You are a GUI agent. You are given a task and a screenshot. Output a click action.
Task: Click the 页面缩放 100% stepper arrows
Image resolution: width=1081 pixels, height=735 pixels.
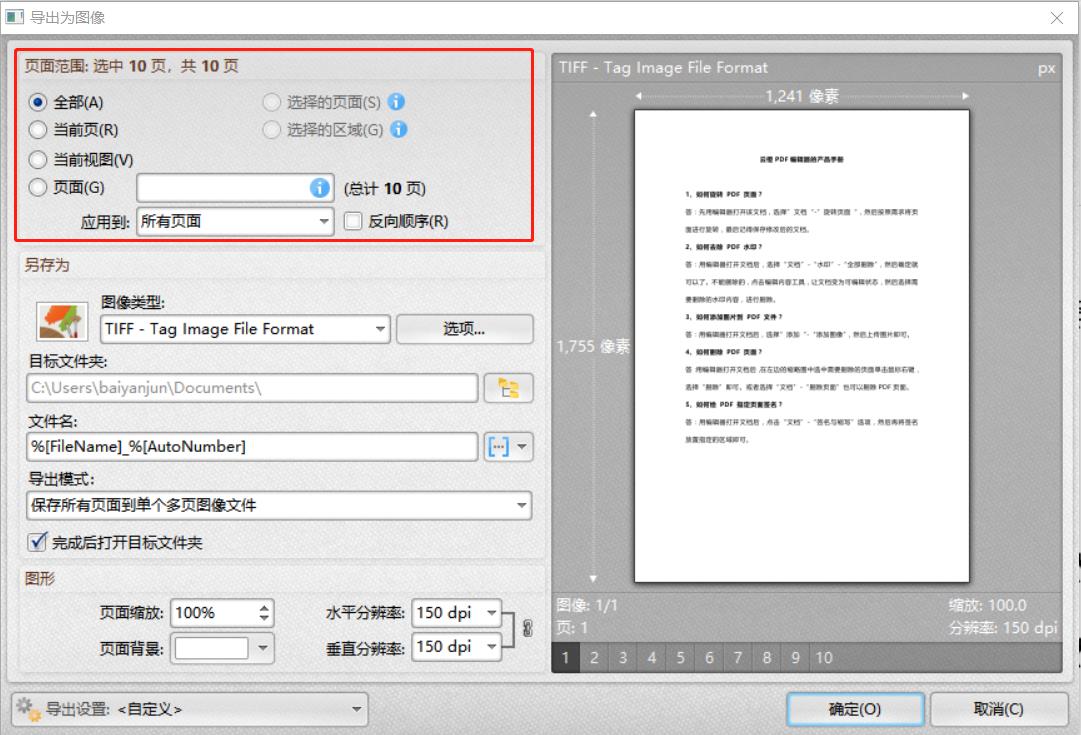(264, 613)
